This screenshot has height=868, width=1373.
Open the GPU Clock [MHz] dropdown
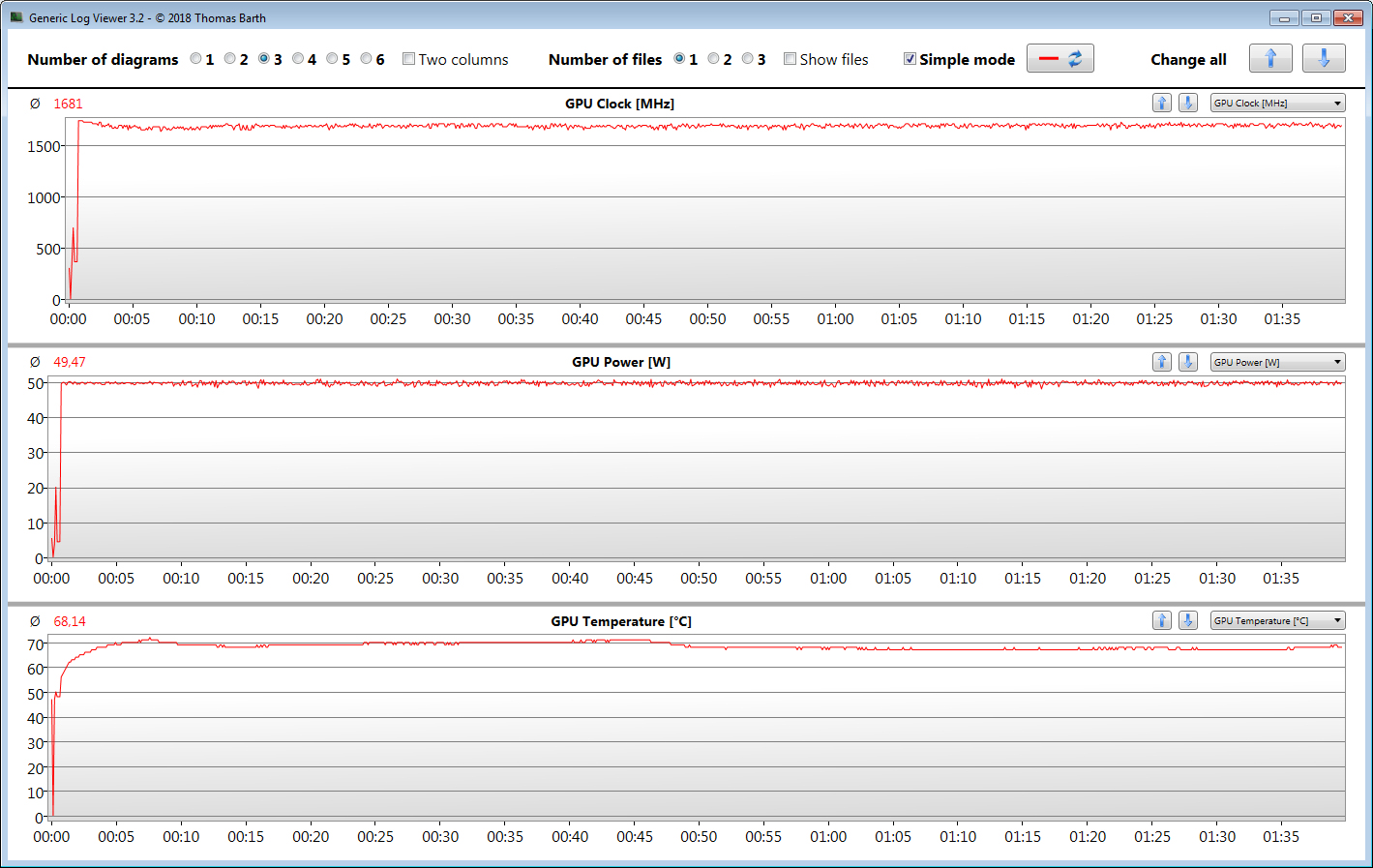click(x=1277, y=104)
